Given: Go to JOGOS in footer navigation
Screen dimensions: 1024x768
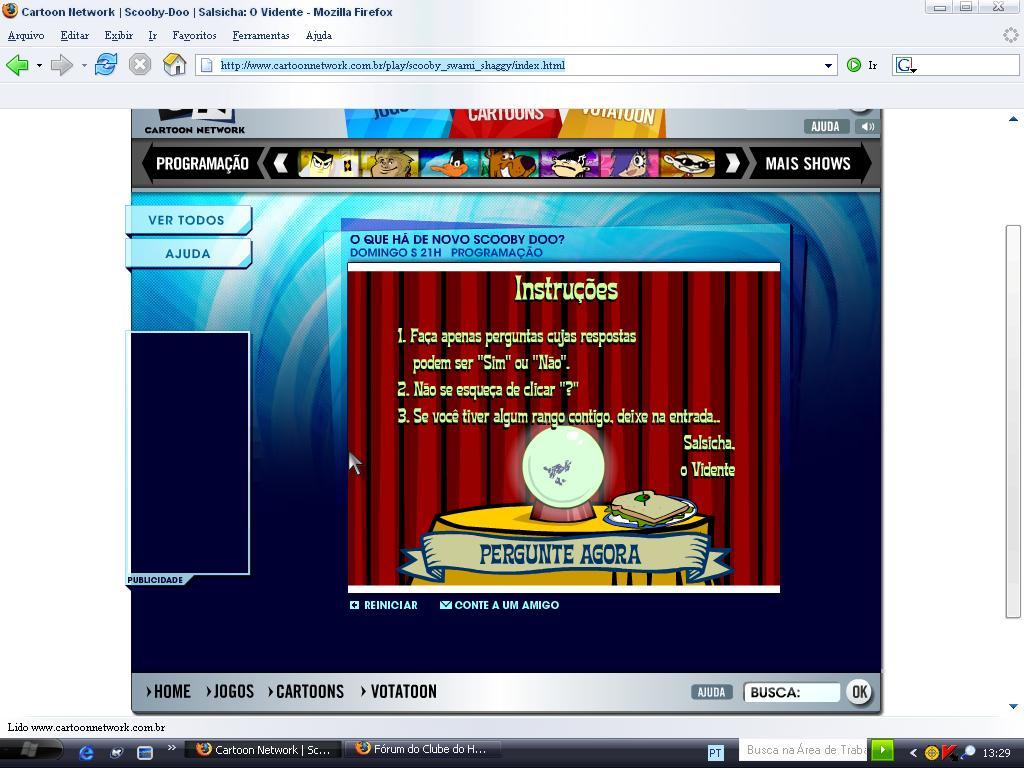Looking at the screenshot, I should click(x=230, y=692).
